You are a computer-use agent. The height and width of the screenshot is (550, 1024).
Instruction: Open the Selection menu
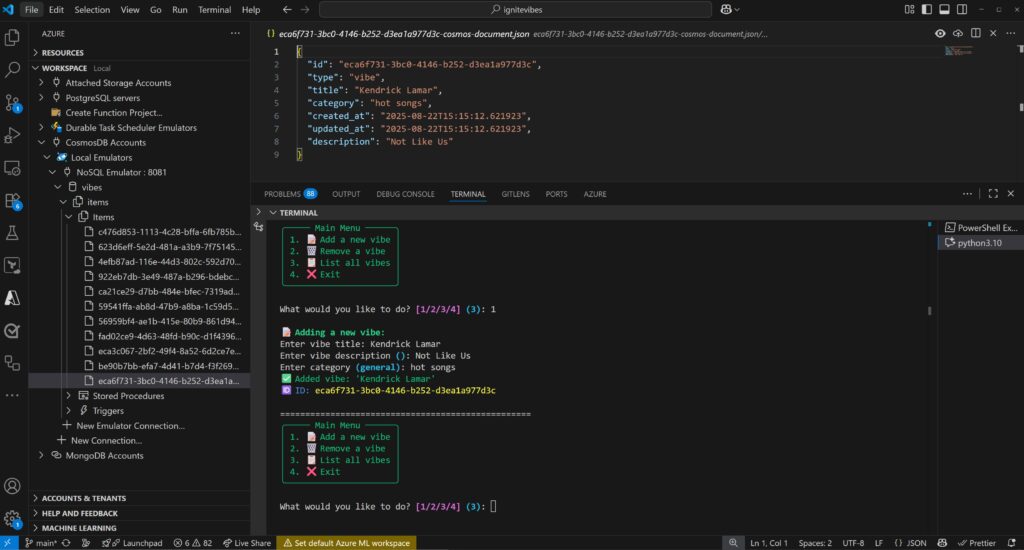[x=92, y=10]
